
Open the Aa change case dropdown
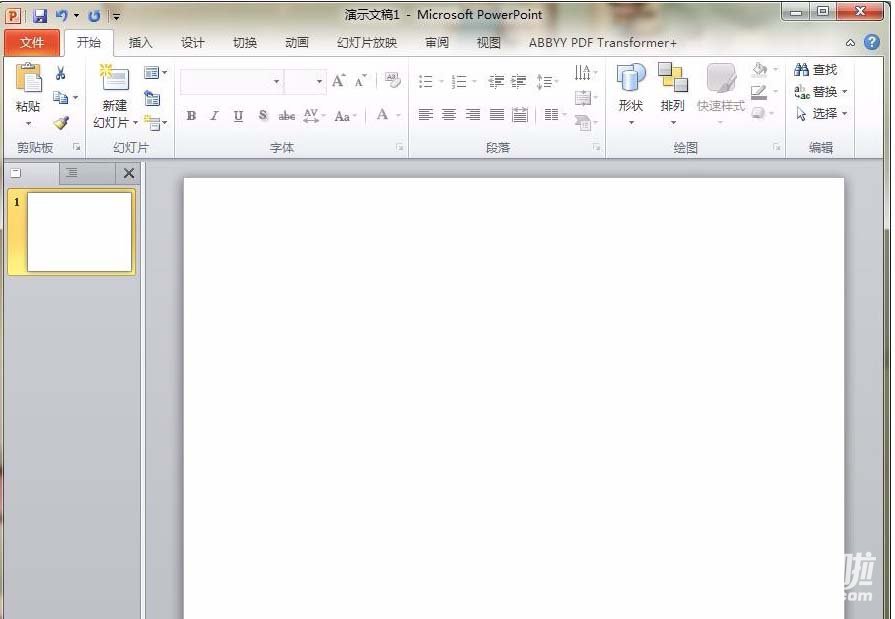coord(345,116)
